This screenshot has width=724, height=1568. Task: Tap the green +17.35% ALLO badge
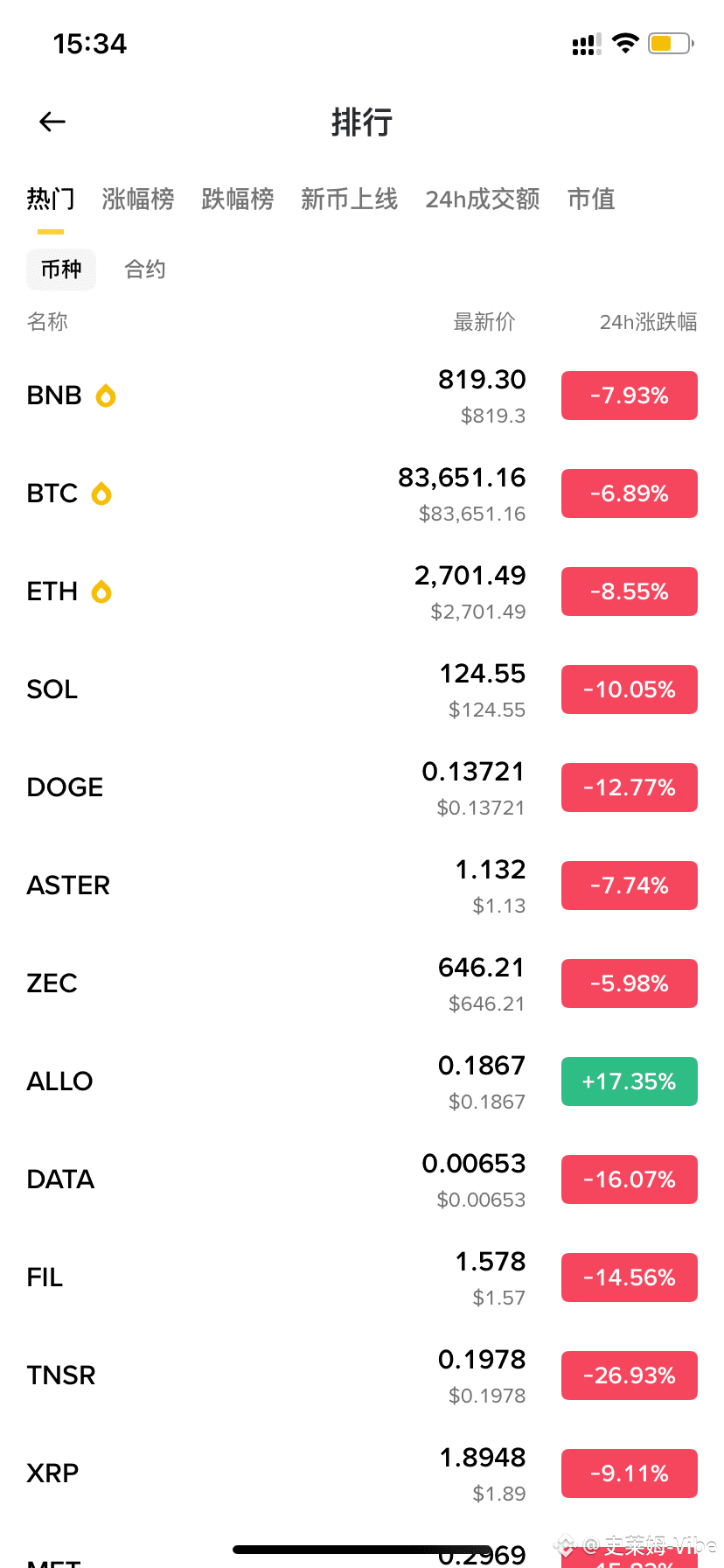(x=629, y=1081)
